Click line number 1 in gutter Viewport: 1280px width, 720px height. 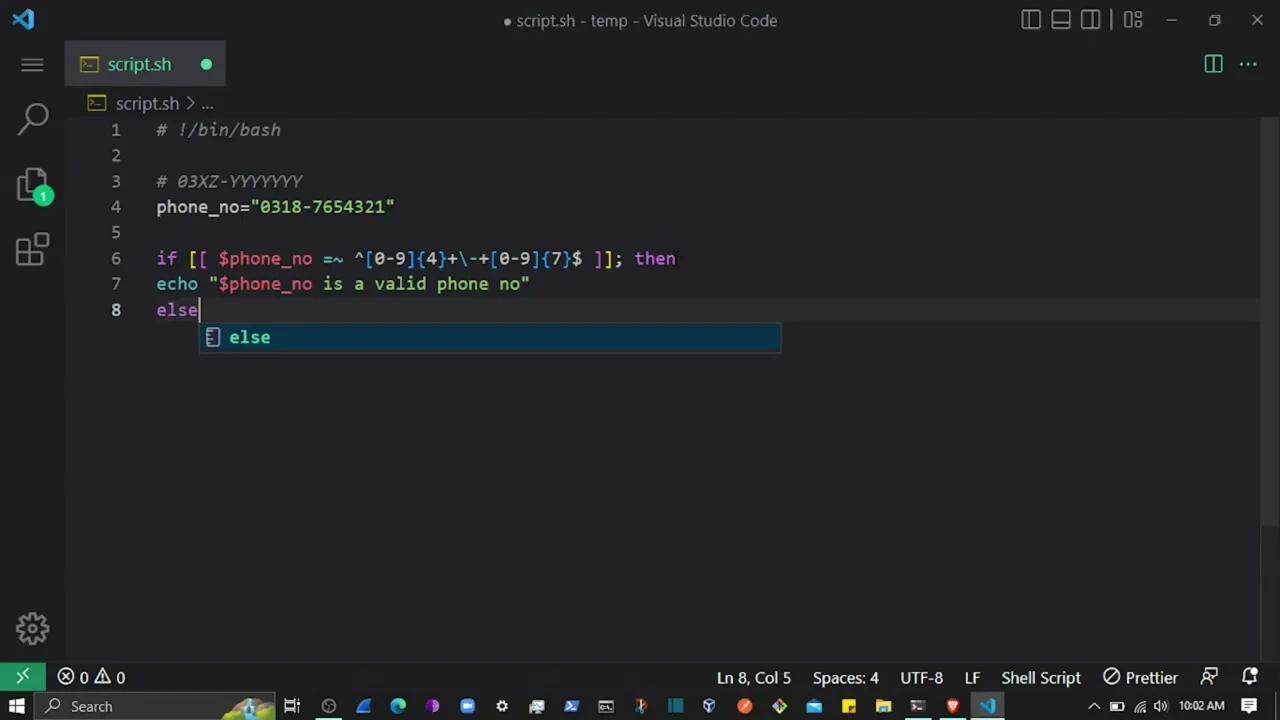[x=115, y=130]
